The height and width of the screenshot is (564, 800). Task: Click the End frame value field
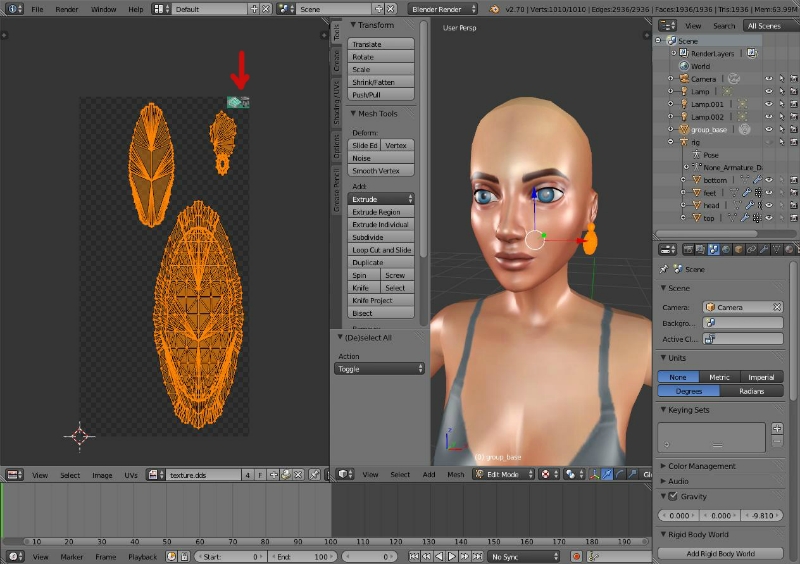pyautogui.click(x=302, y=556)
